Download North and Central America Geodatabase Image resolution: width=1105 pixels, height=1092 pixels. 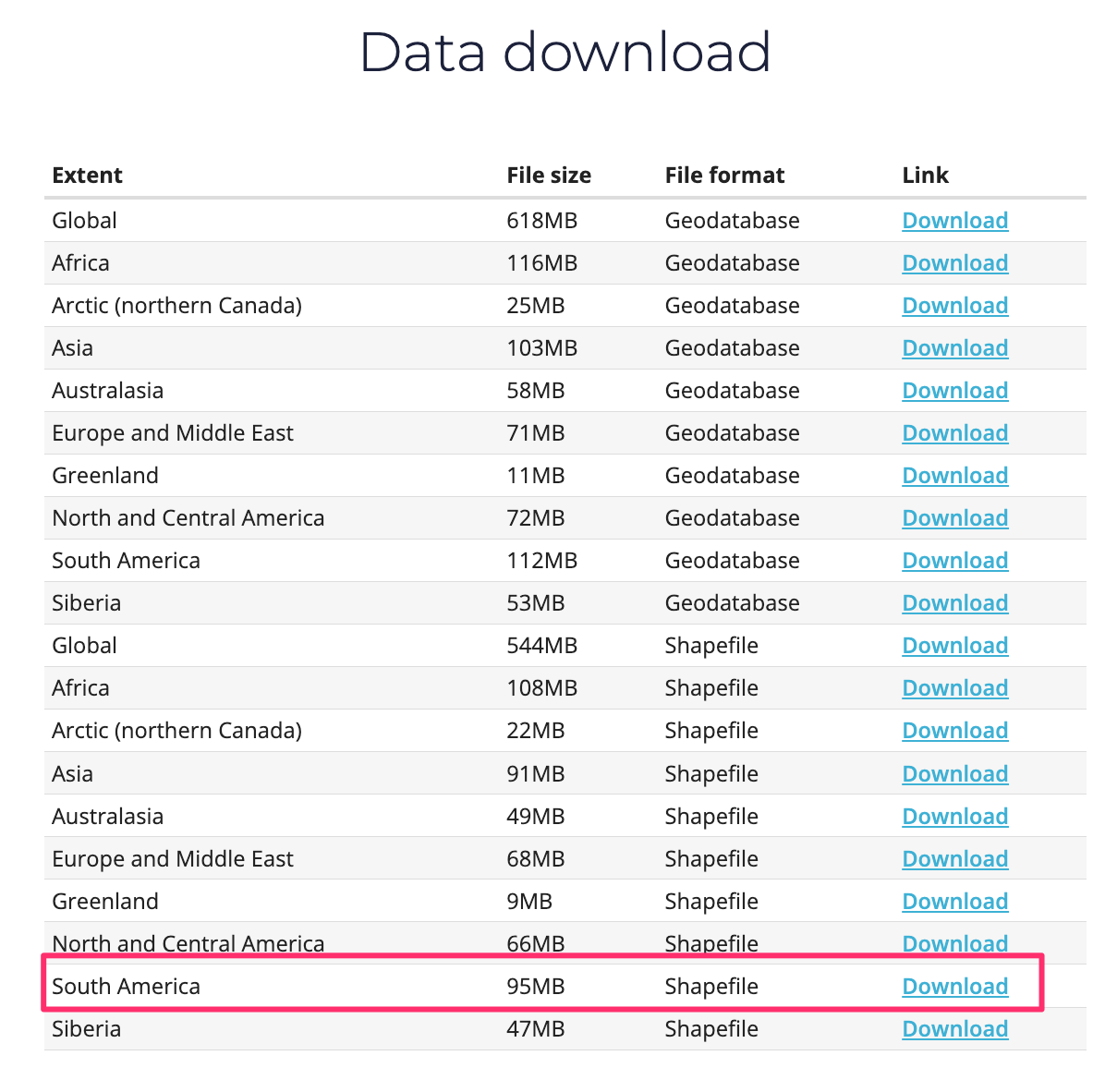tap(954, 518)
